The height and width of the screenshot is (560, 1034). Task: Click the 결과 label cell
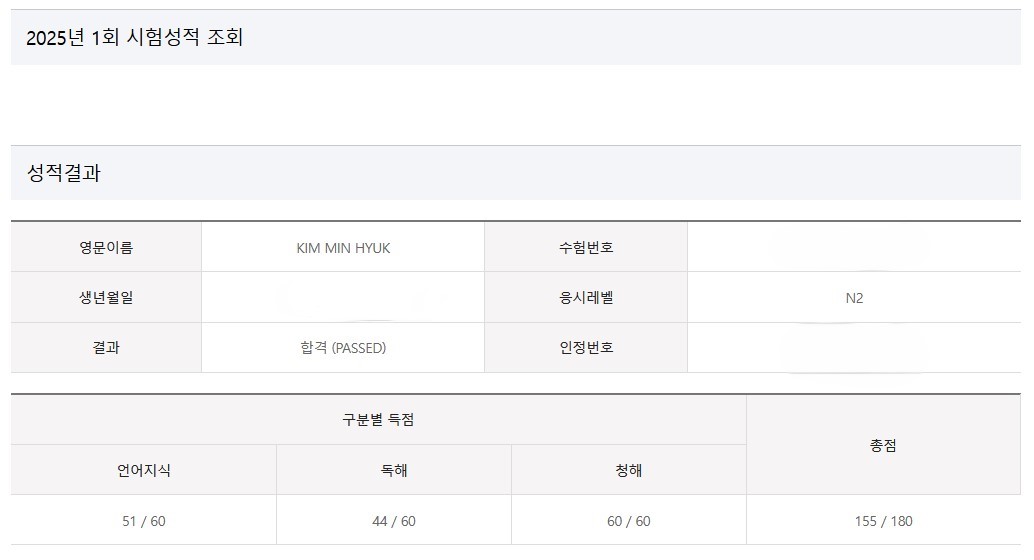click(x=106, y=348)
